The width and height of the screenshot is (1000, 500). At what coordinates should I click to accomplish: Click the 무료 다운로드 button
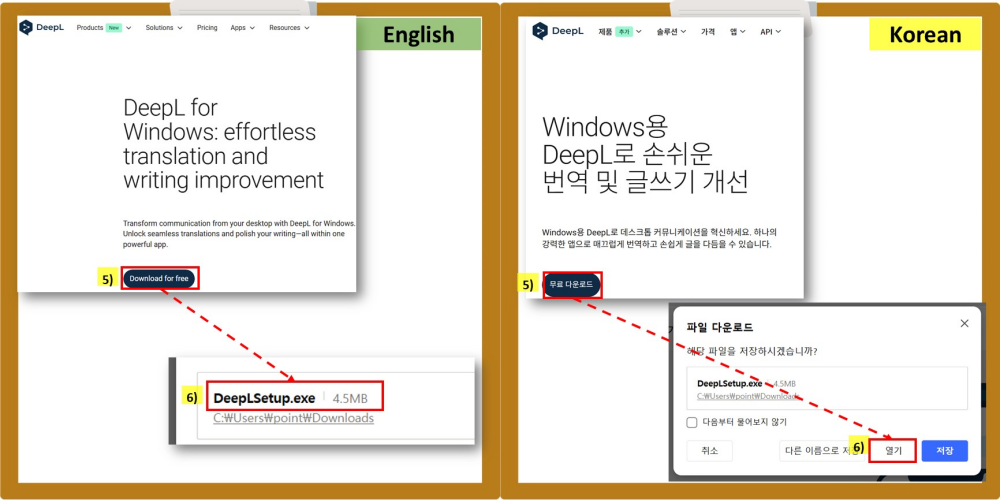click(x=572, y=285)
